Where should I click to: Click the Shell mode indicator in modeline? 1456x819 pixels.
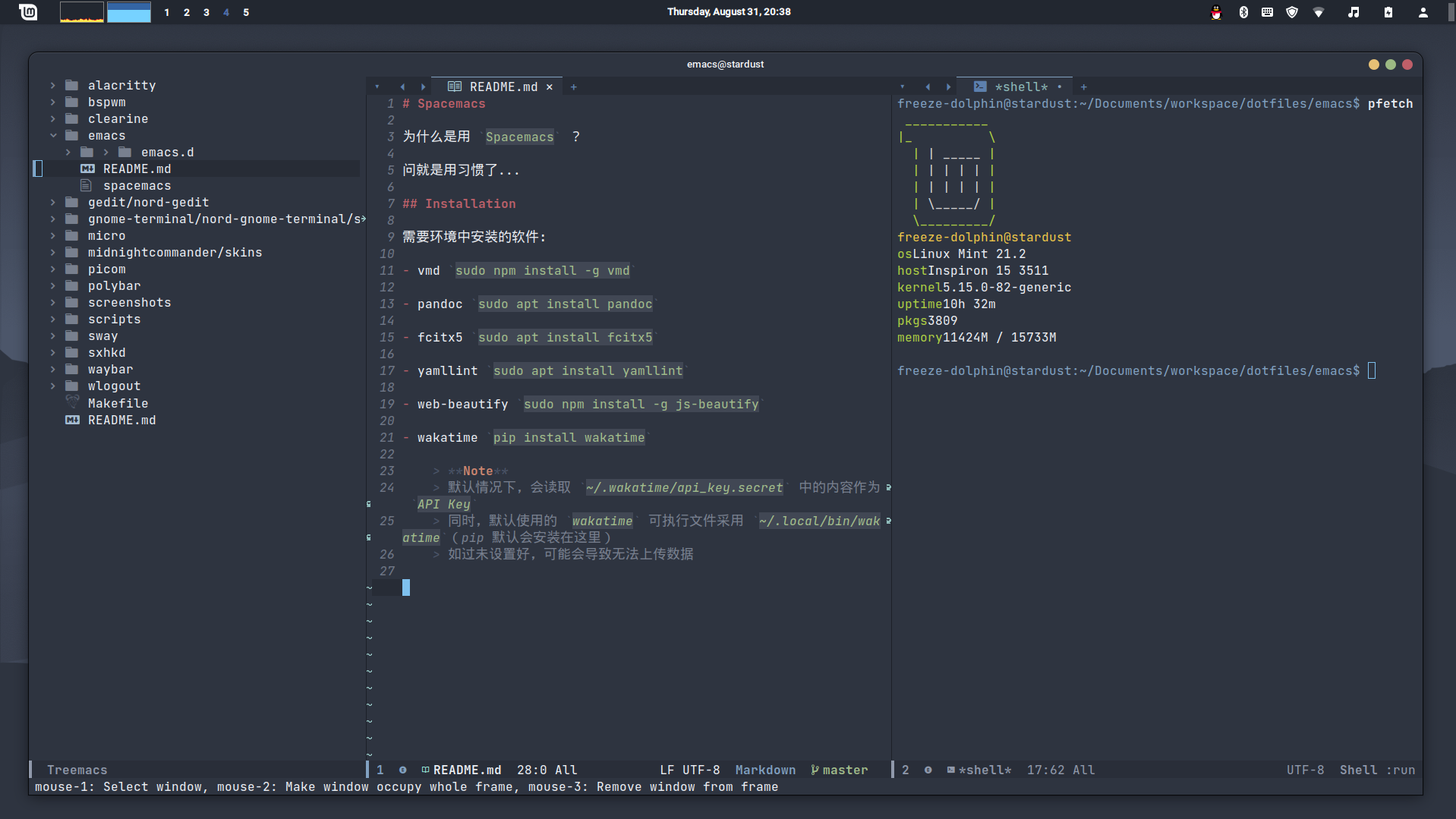(1359, 770)
